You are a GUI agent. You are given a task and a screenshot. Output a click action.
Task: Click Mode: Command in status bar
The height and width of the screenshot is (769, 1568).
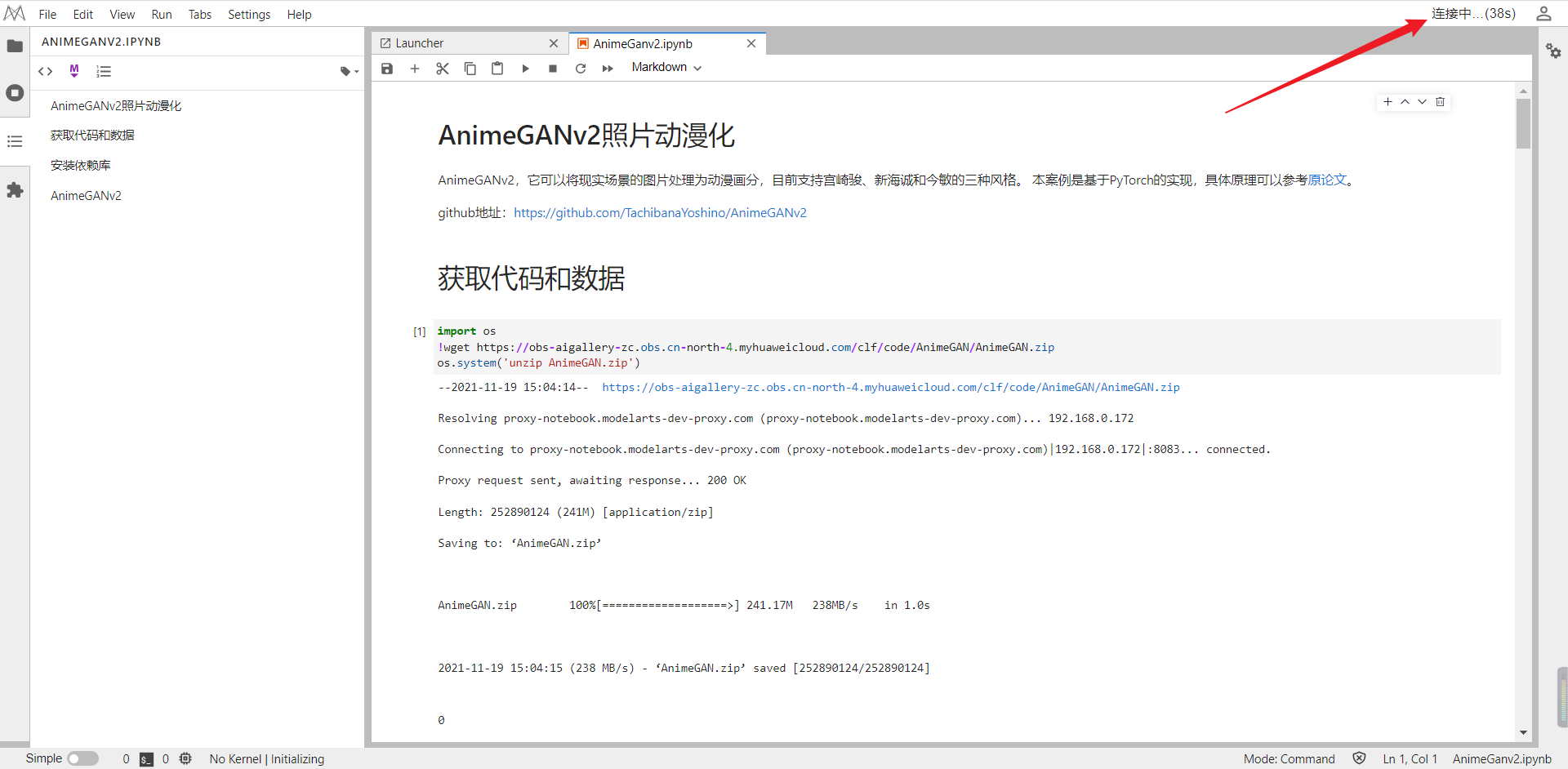1290,759
